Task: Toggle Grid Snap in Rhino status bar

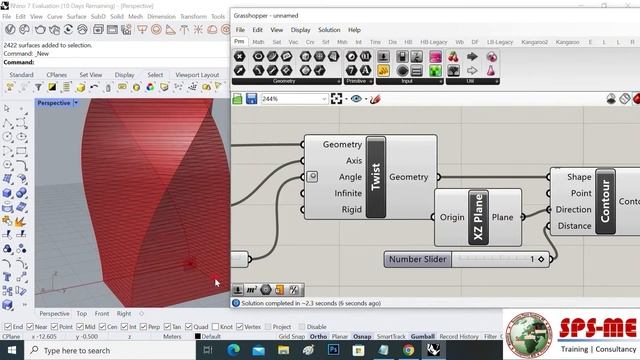Action: pyautogui.click(x=292, y=336)
